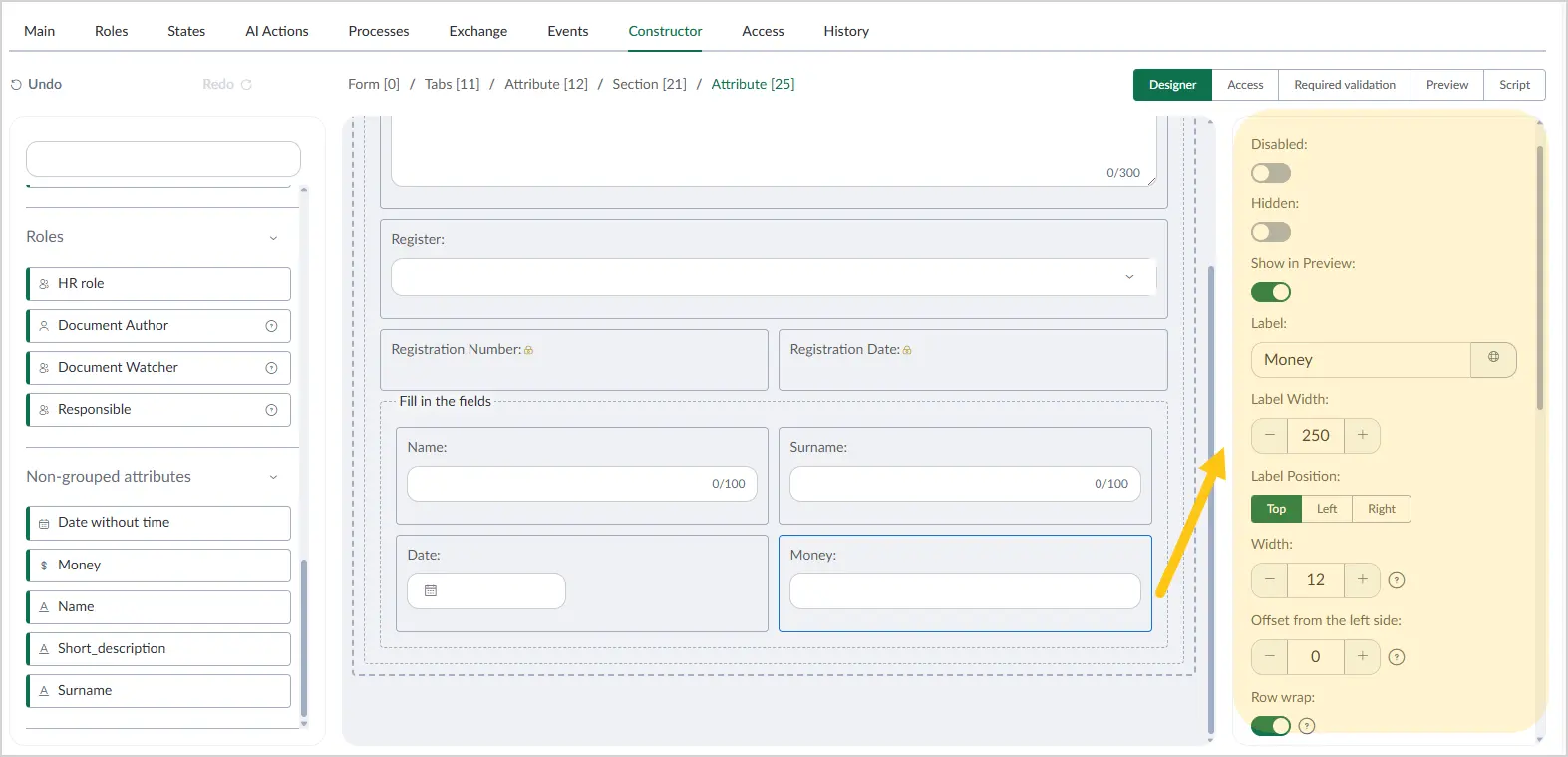Click the Surname text attribute icon
Image resolution: width=1568 pixels, height=757 pixels.
point(44,691)
